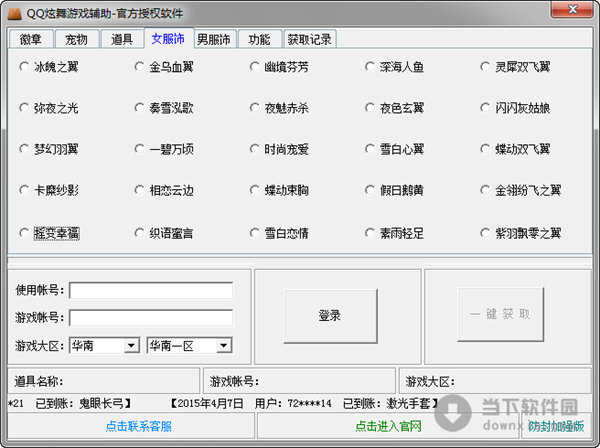600x448 pixels.
Task: Open the 点击联系客服 link
Action: [x=139, y=426]
